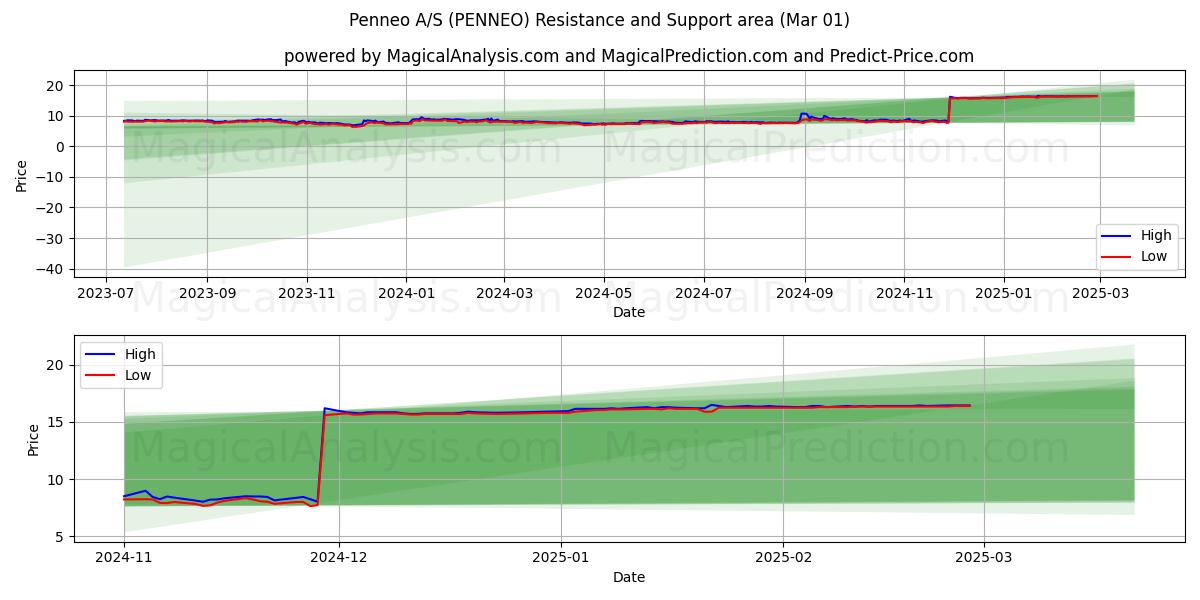Click the 'Price' y-axis label of the top chart
This screenshot has width=1200, height=600.
[22, 175]
